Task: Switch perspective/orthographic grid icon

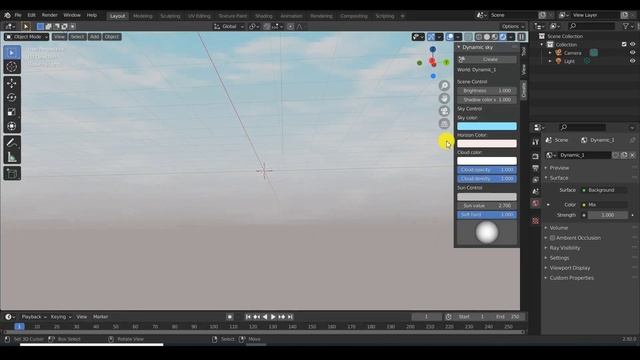Action: tap(444, 124)
